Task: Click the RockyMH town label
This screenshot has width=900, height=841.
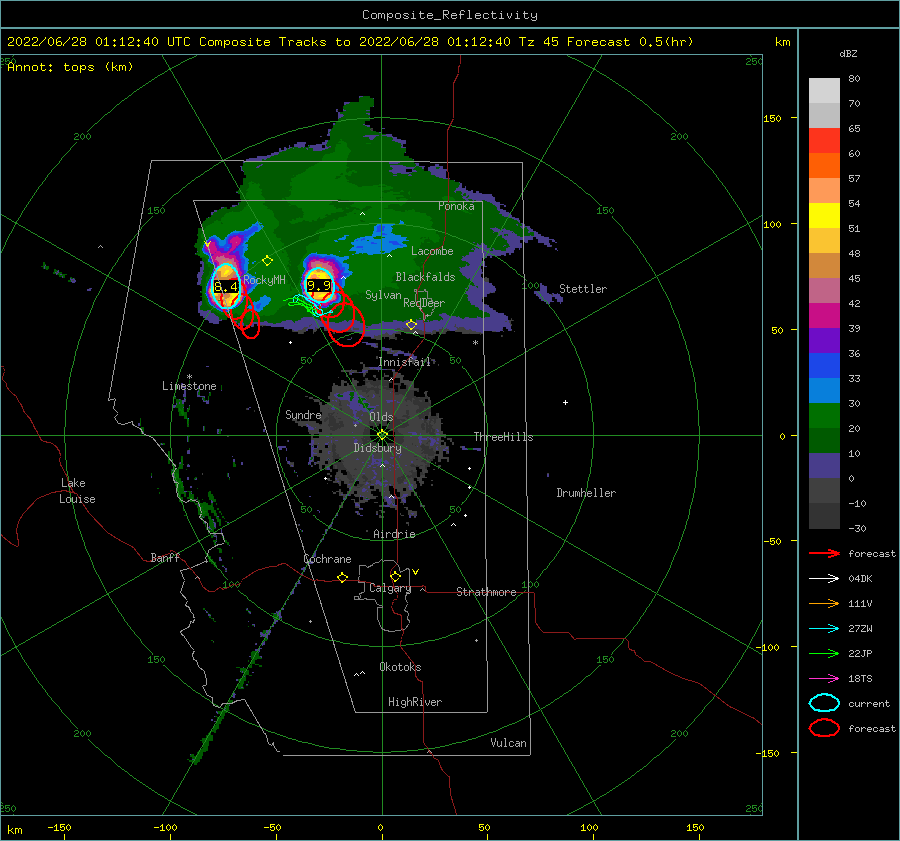Action: click(264, 280)
